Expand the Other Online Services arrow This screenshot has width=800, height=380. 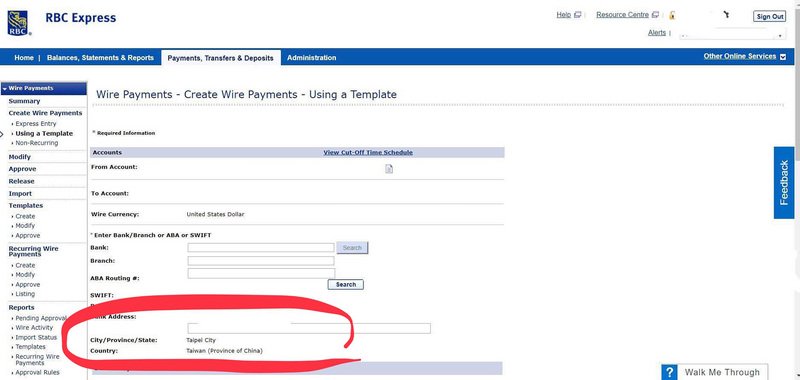[783, 57]
